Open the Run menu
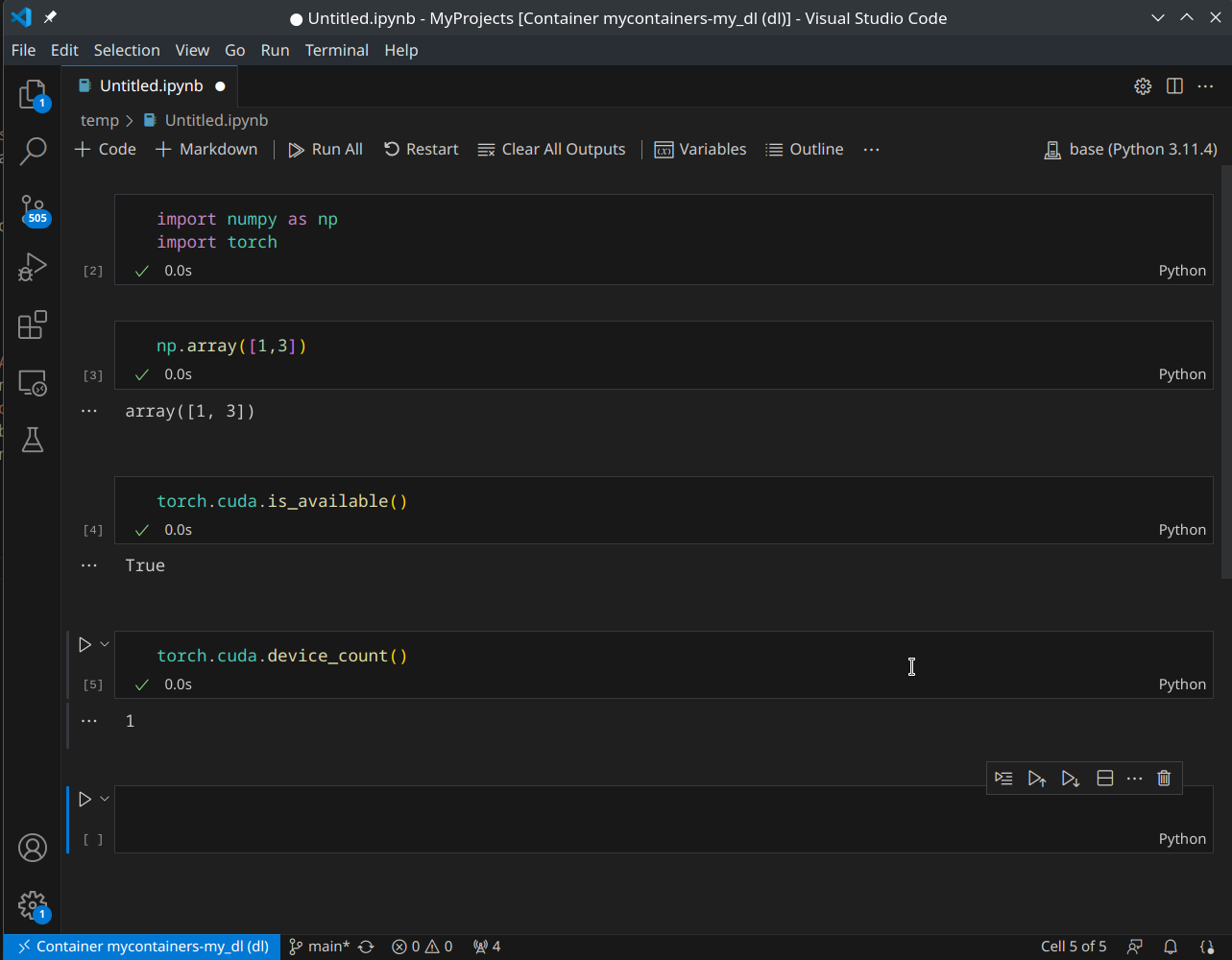Screen dimensions: 1232x960 click(275, 50)
